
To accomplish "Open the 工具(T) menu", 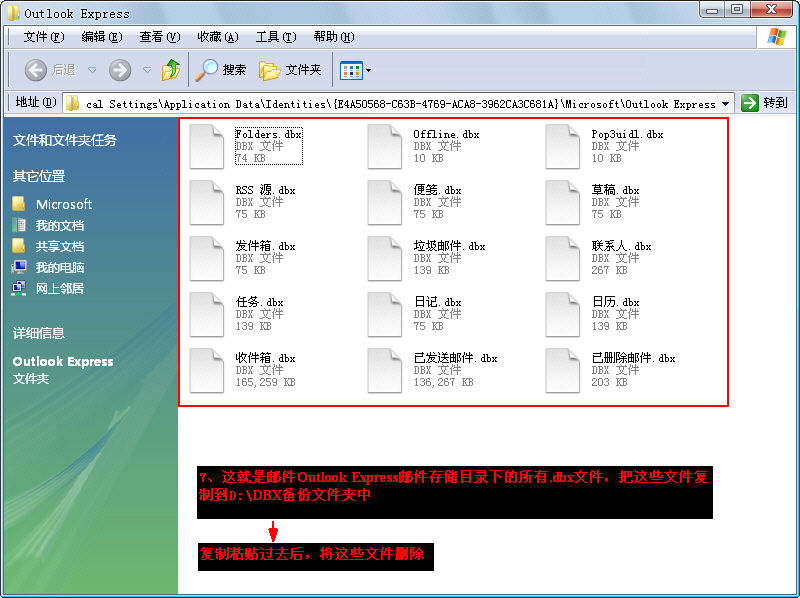I will [x=276, y=37].
